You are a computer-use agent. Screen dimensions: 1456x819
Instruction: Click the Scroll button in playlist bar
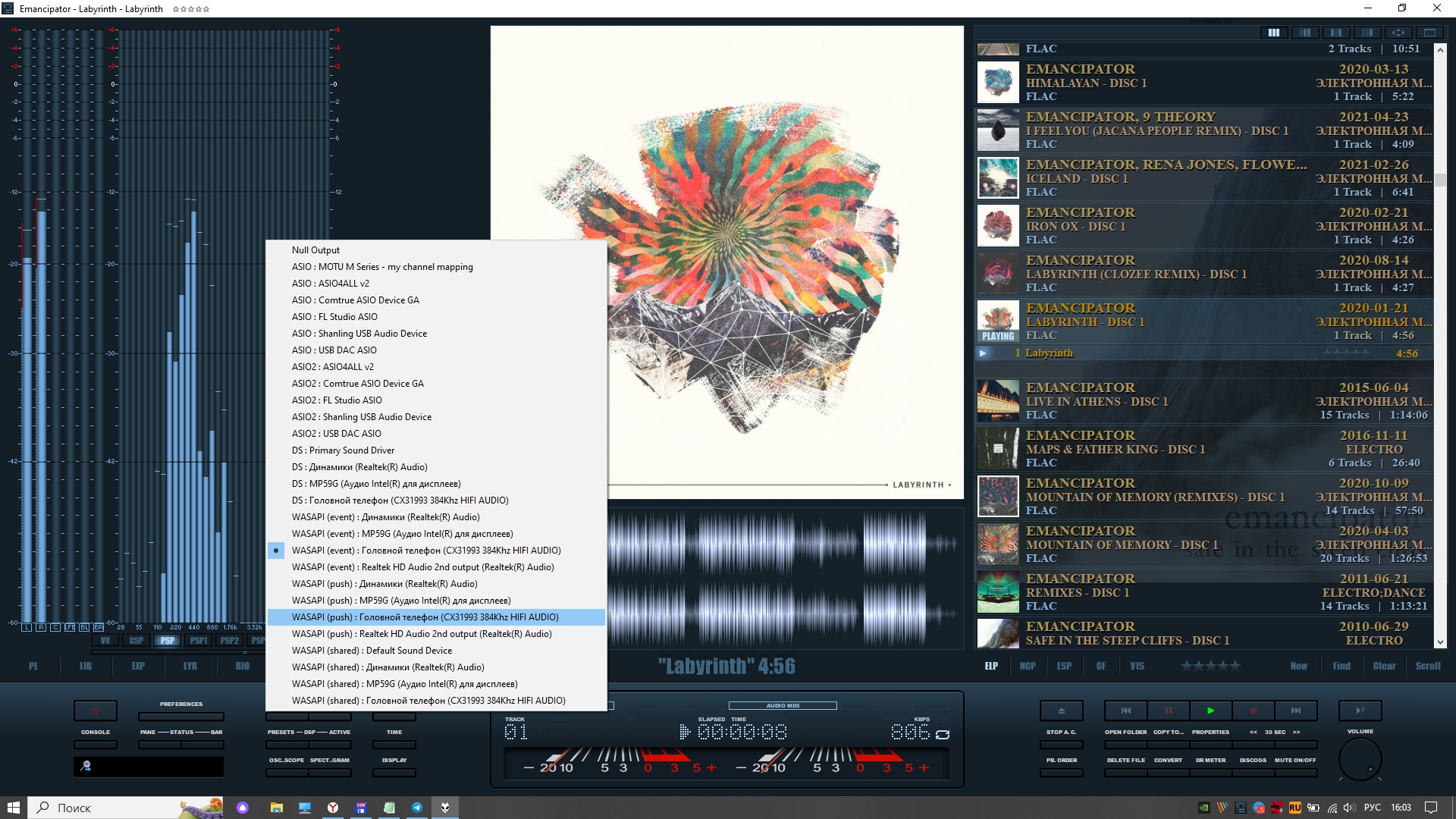pos(1428,666)
